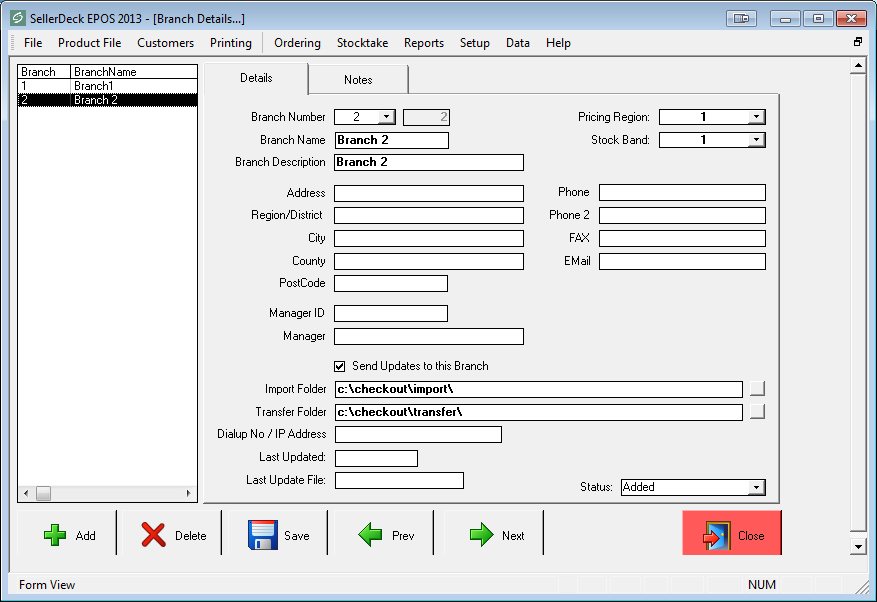This screenshot has width=877, height=602.
Task: Click the red X Delete icon
Action: pyautogui.click(x=153, y=535)
